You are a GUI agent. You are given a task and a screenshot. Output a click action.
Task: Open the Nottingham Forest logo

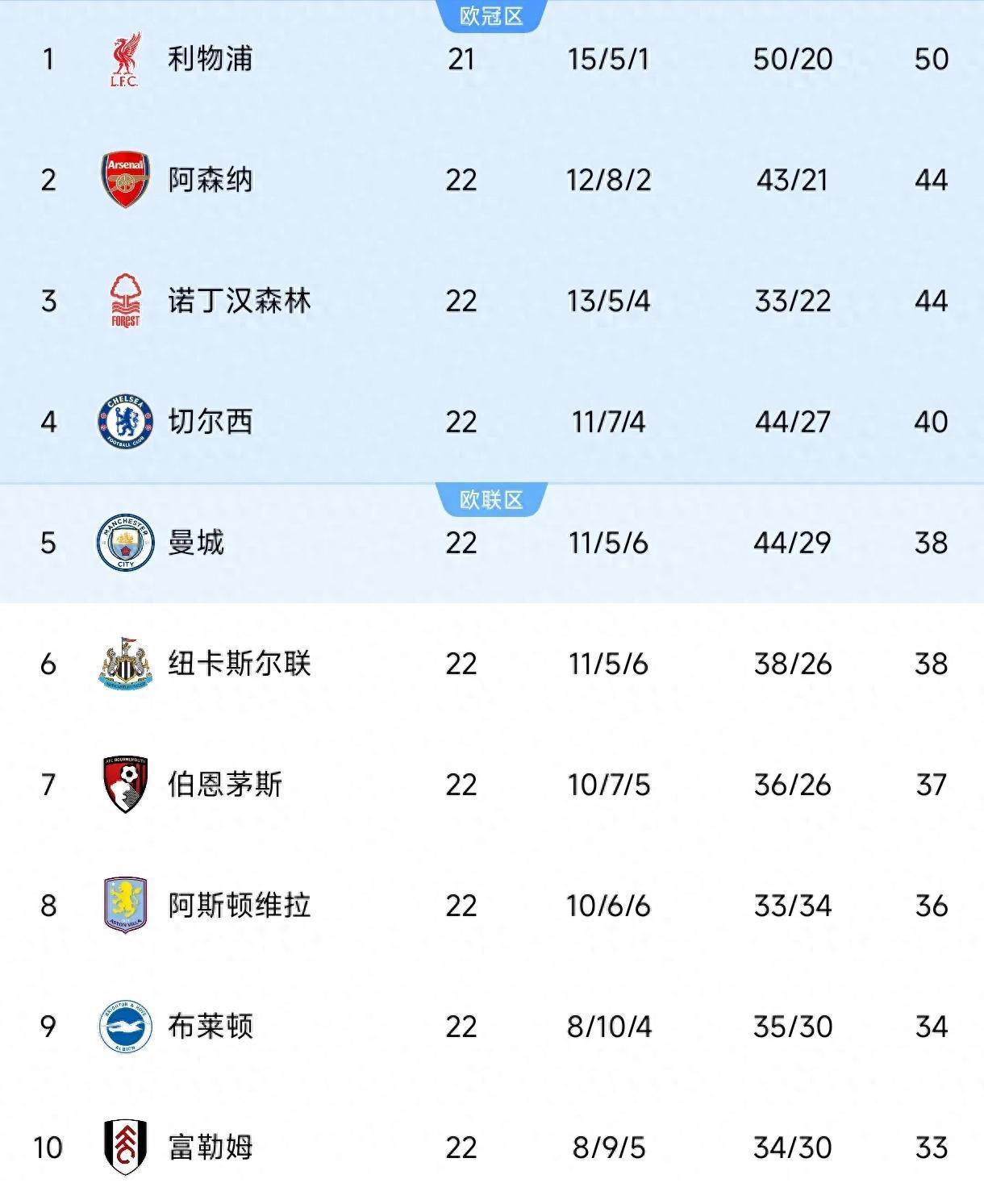click(x=125, y=301)
